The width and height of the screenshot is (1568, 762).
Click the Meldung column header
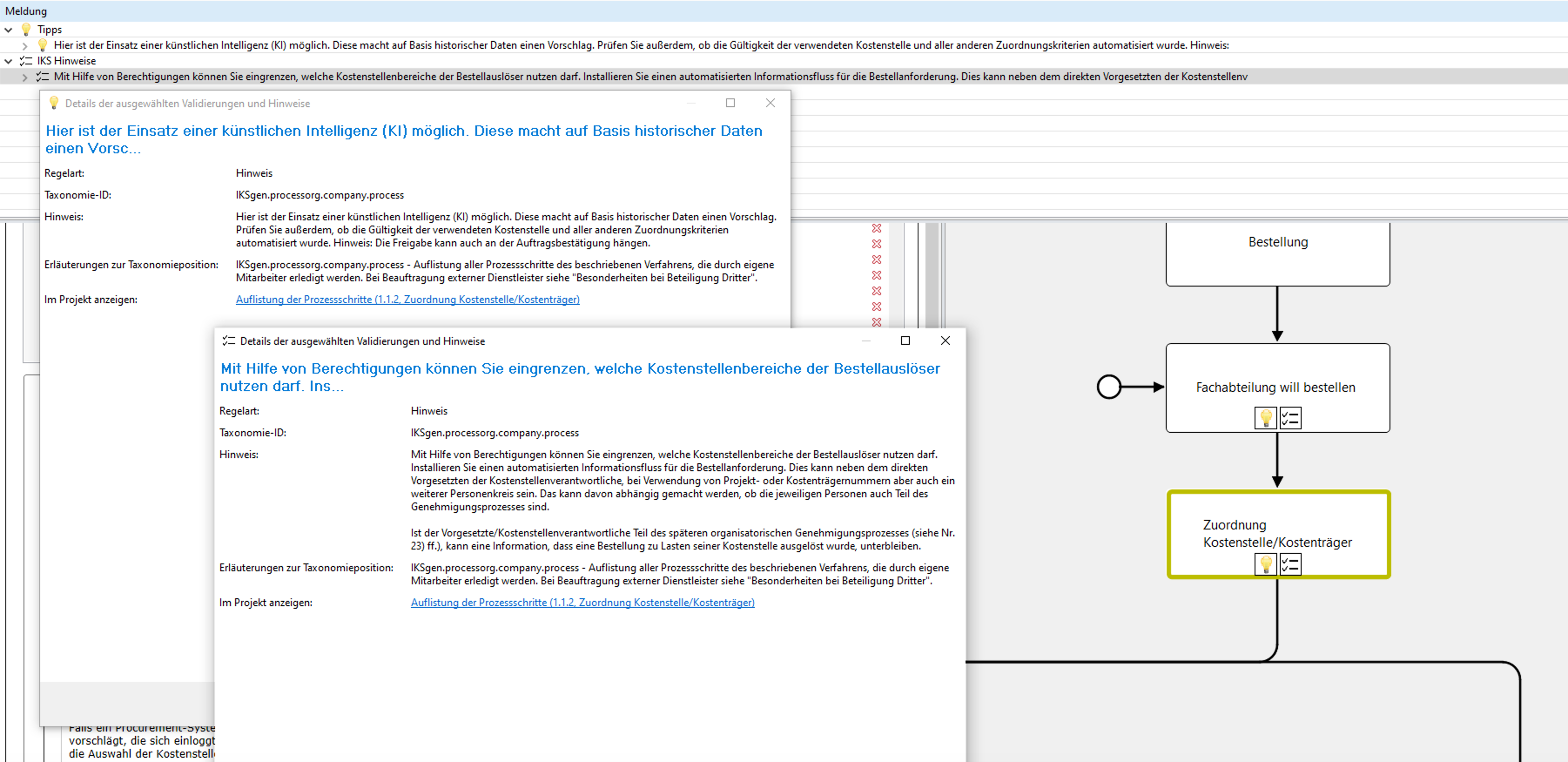click(x=26, y=11)
